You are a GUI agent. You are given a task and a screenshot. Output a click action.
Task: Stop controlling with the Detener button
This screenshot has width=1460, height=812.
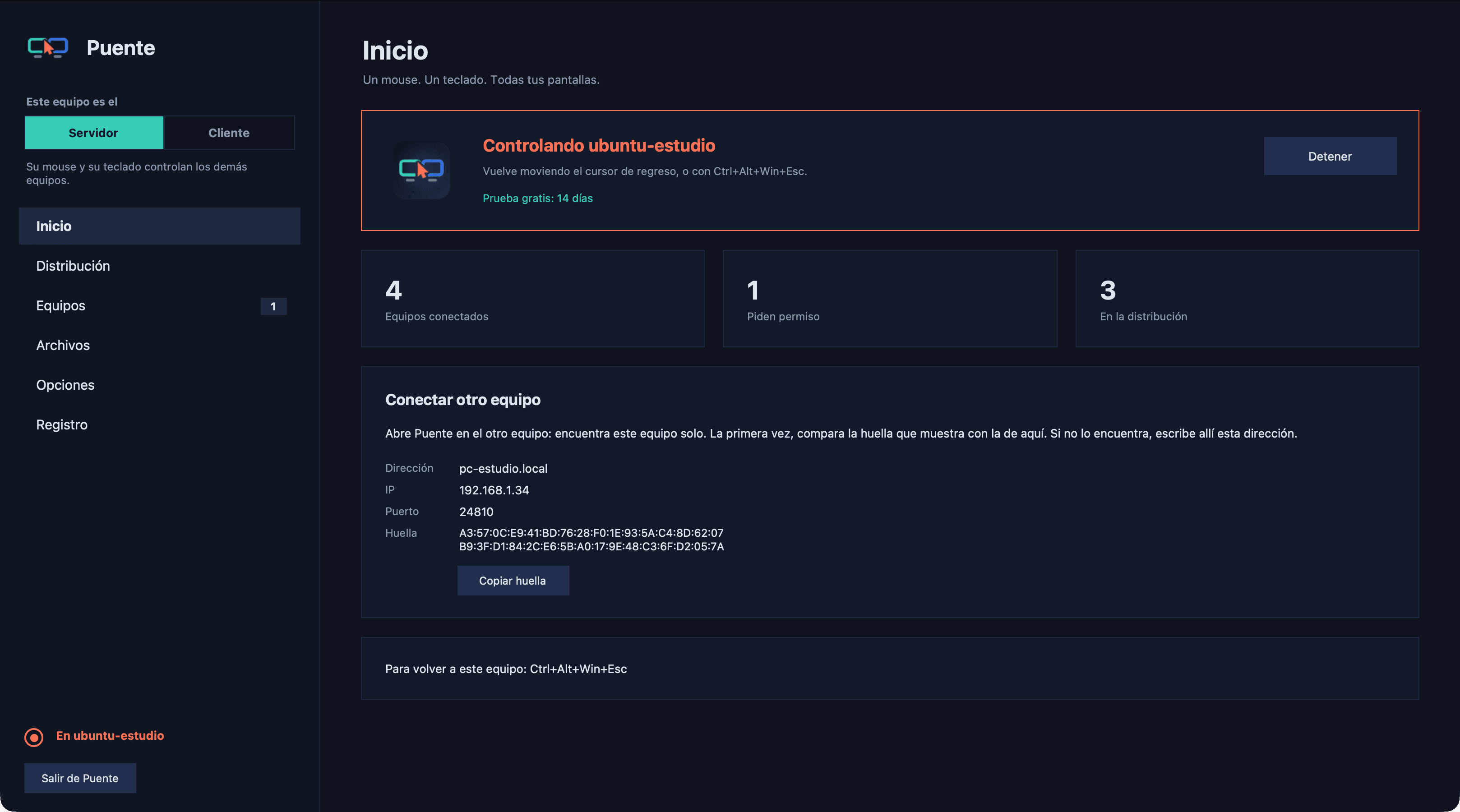click(x=1330, y=157)
